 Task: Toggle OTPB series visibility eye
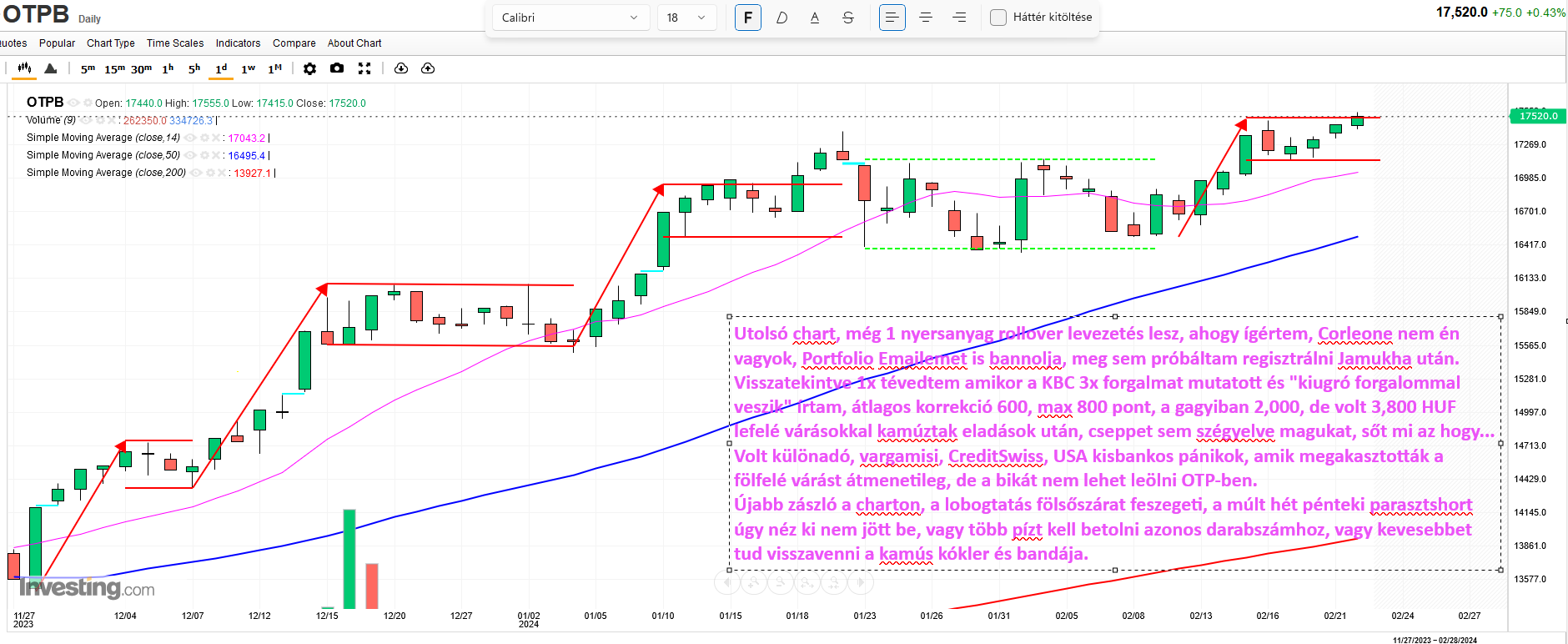[74, 103]
